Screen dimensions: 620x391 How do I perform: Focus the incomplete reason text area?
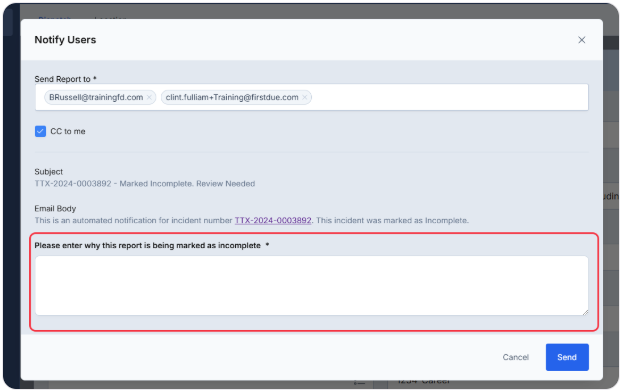click(312, 285)
